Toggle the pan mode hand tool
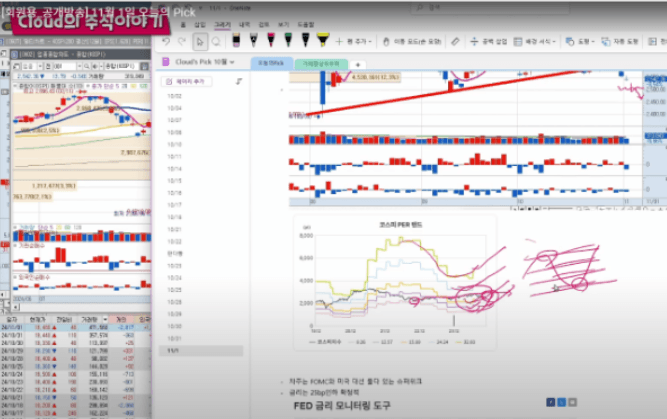667x419 pixels. pos(412,41)
